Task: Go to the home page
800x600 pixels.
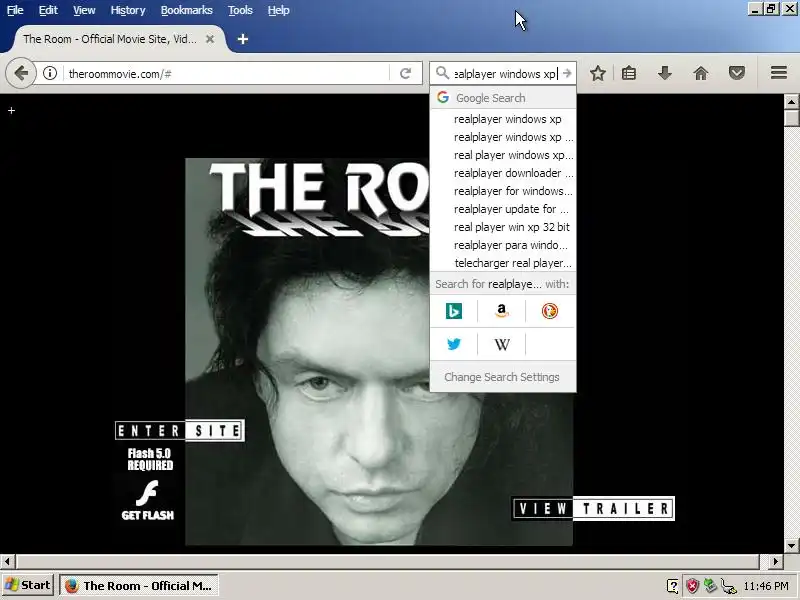Action: point(701,73)
